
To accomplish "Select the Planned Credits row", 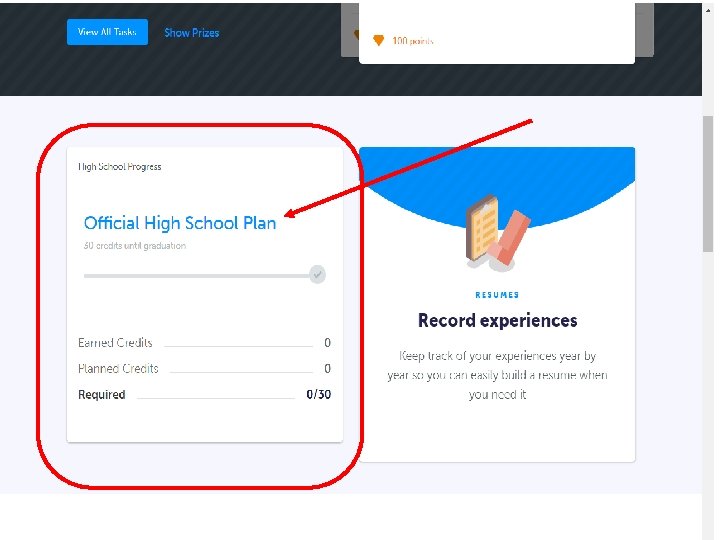I will pos(204,368).
